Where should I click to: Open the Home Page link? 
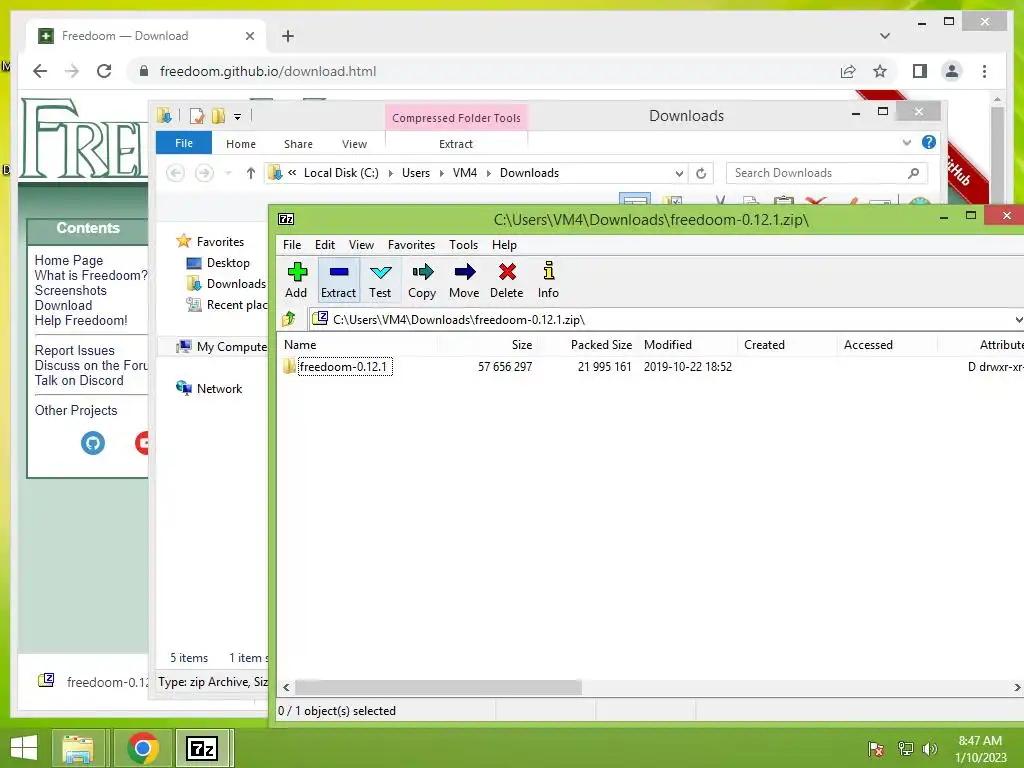[69, 260]
